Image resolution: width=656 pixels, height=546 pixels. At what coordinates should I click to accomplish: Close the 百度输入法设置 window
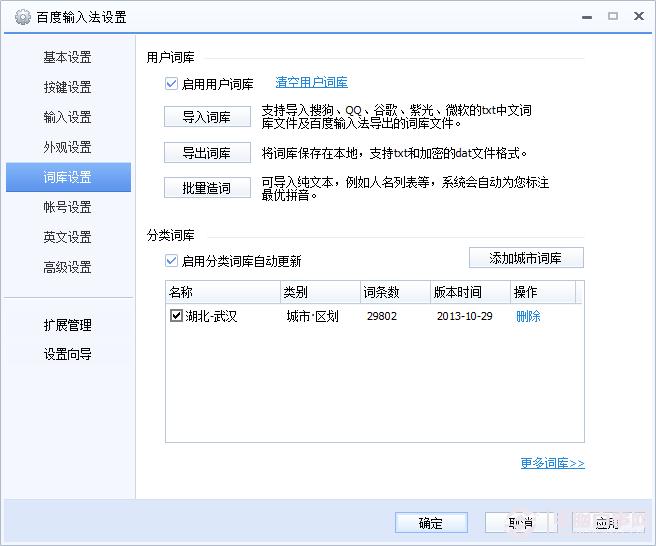tap(639, 16)
